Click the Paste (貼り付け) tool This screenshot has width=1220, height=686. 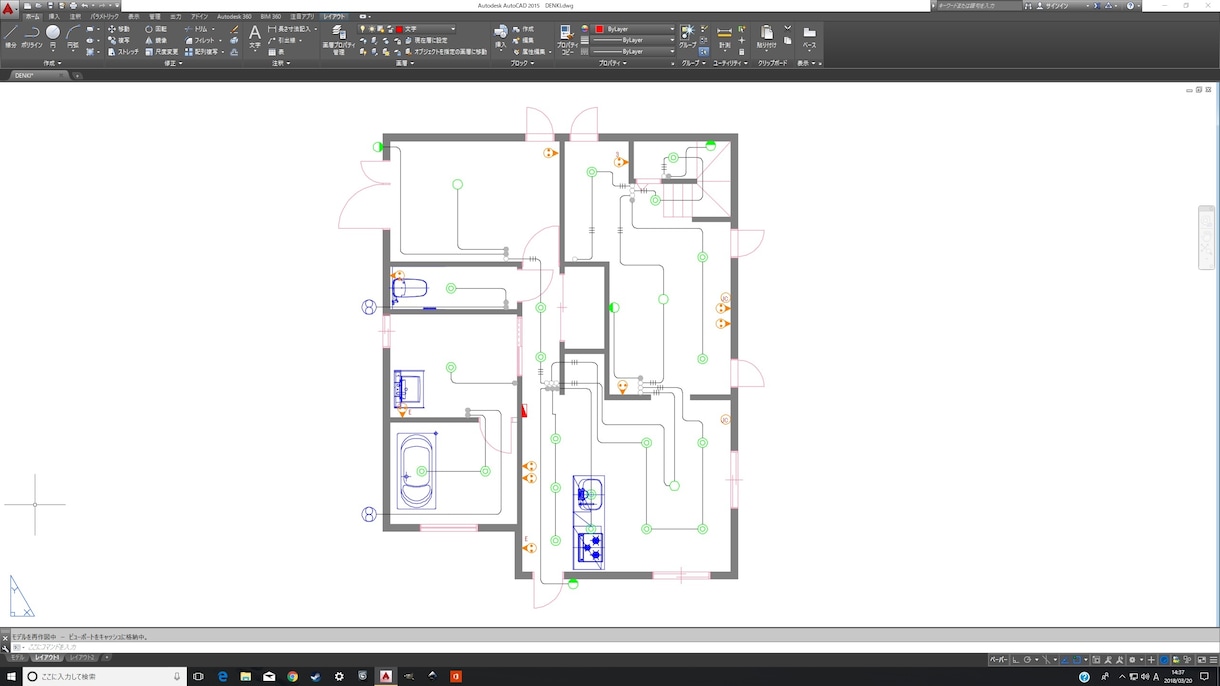[x=766, y=37]
